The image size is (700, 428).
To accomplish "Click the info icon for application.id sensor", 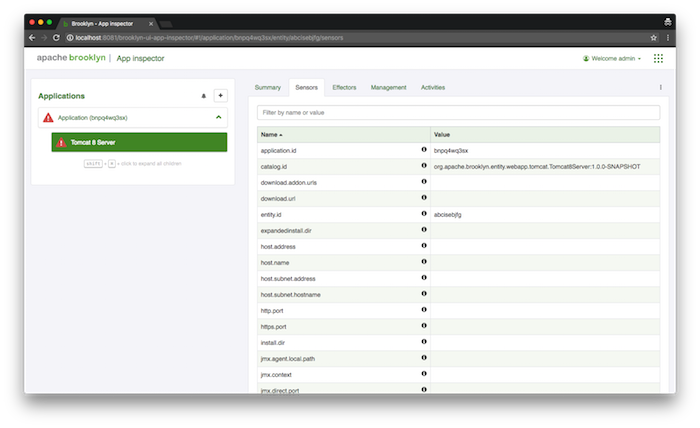I will [x=424, y=150].
